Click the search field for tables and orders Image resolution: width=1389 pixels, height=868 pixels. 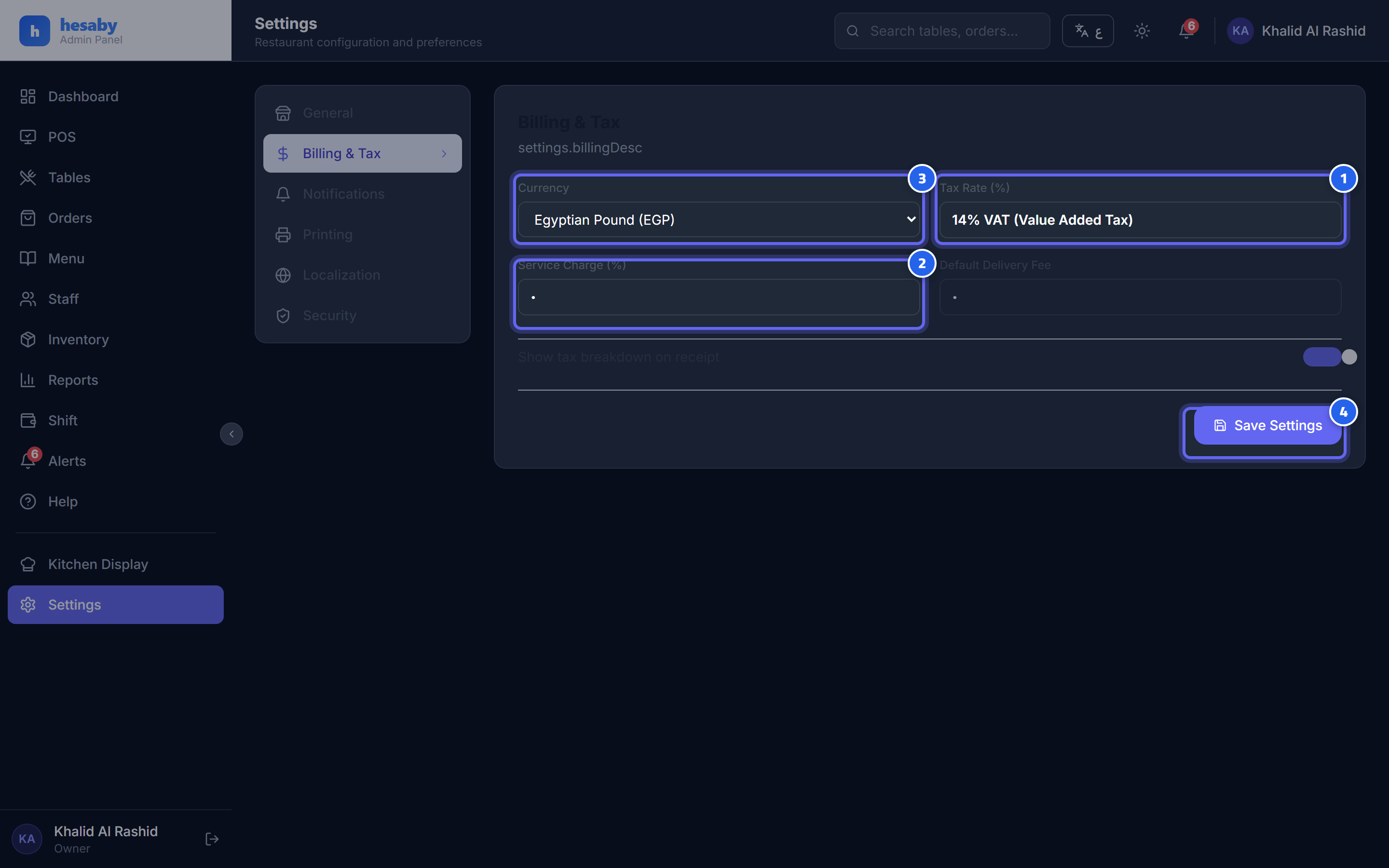(942, 31)
